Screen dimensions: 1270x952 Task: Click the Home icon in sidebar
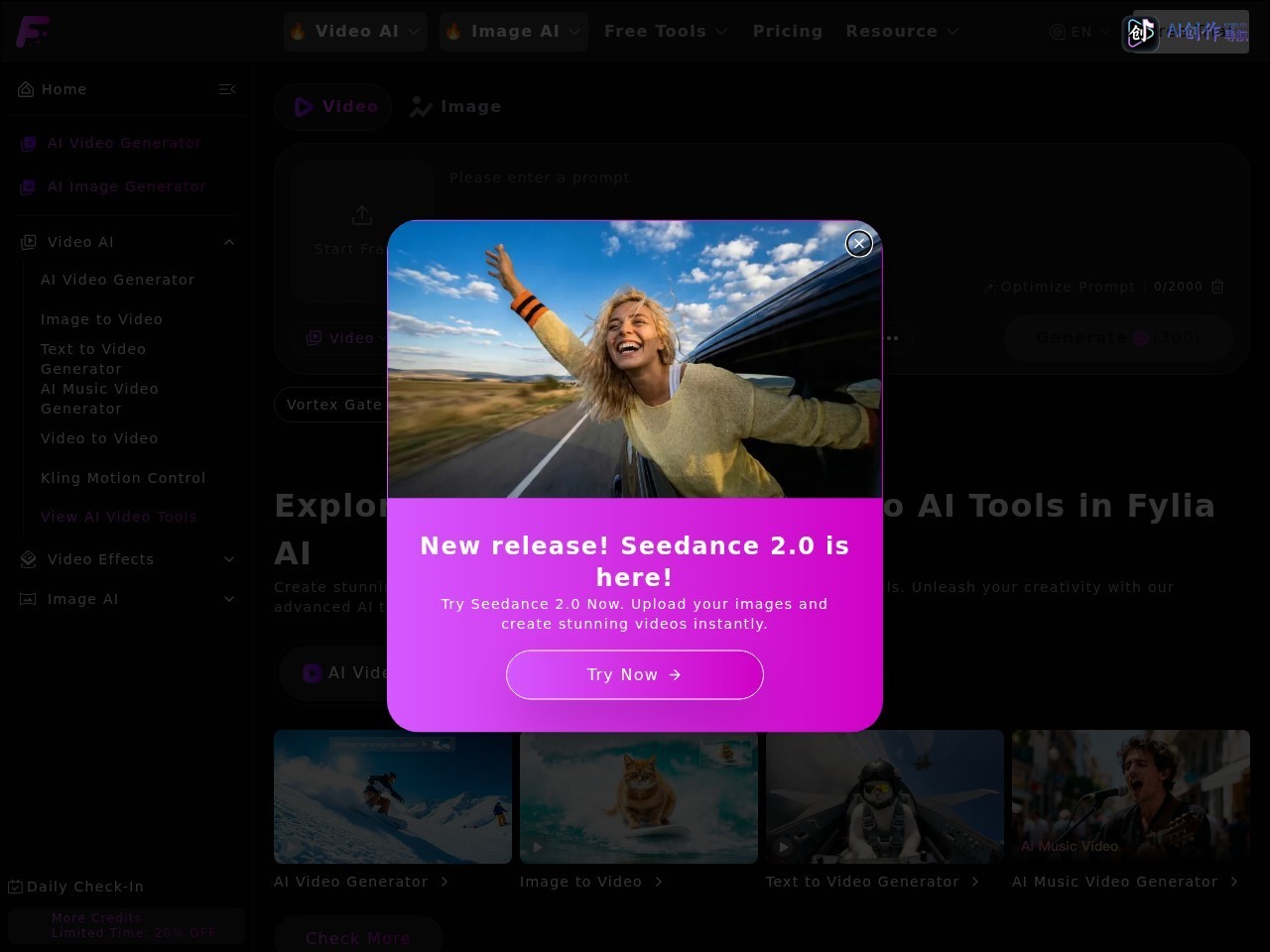tap(26, 89)
